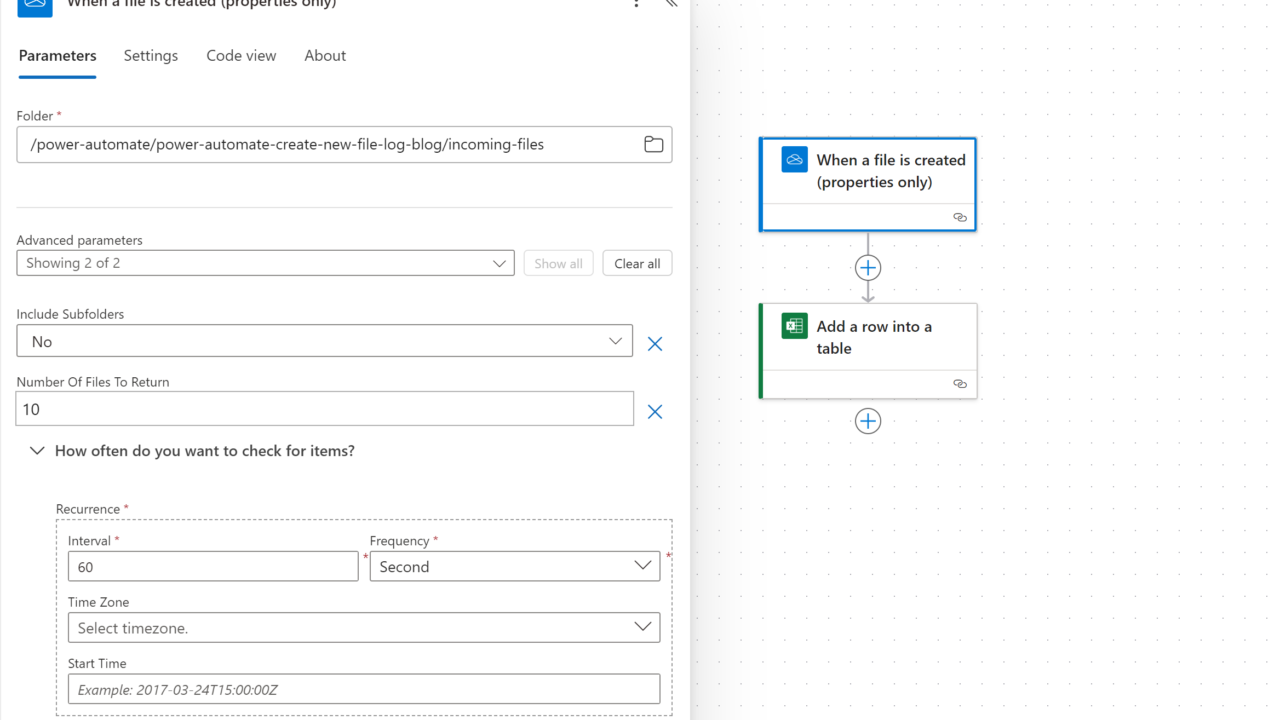Click connection link icon on the trigger card
Image resolution: width=1280 pixels, height=720 pixels.
click(959, 217)
